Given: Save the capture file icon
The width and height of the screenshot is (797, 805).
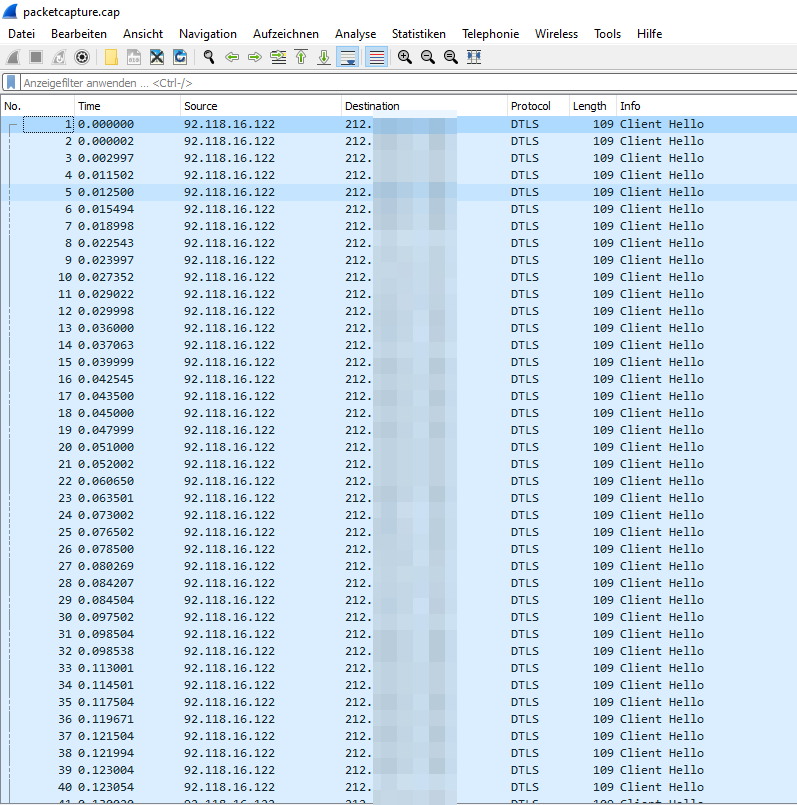Looking at the screenshot, I should click(x=134, y=57).
